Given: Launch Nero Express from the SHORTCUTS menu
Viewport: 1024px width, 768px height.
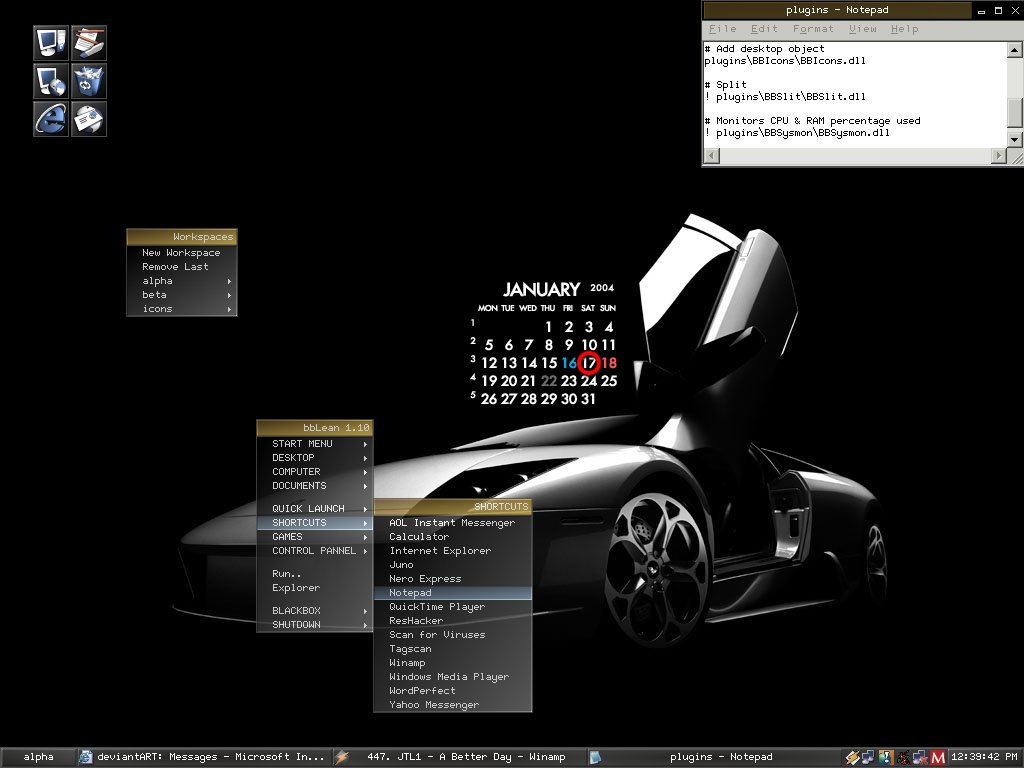Looking at the screenshot, I should pos(453,579).
